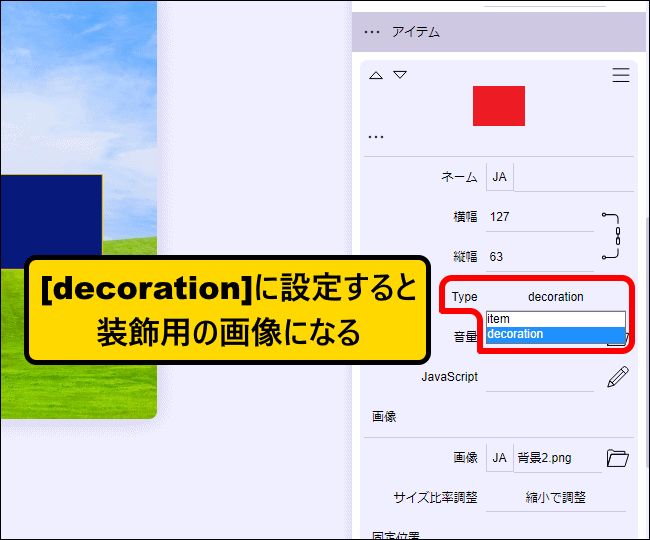The height and width of the screenshot is (540, 650).
Task: Open サイズ比率調整 dropdown set to 縮小で調整
Action: pos(555,497)
